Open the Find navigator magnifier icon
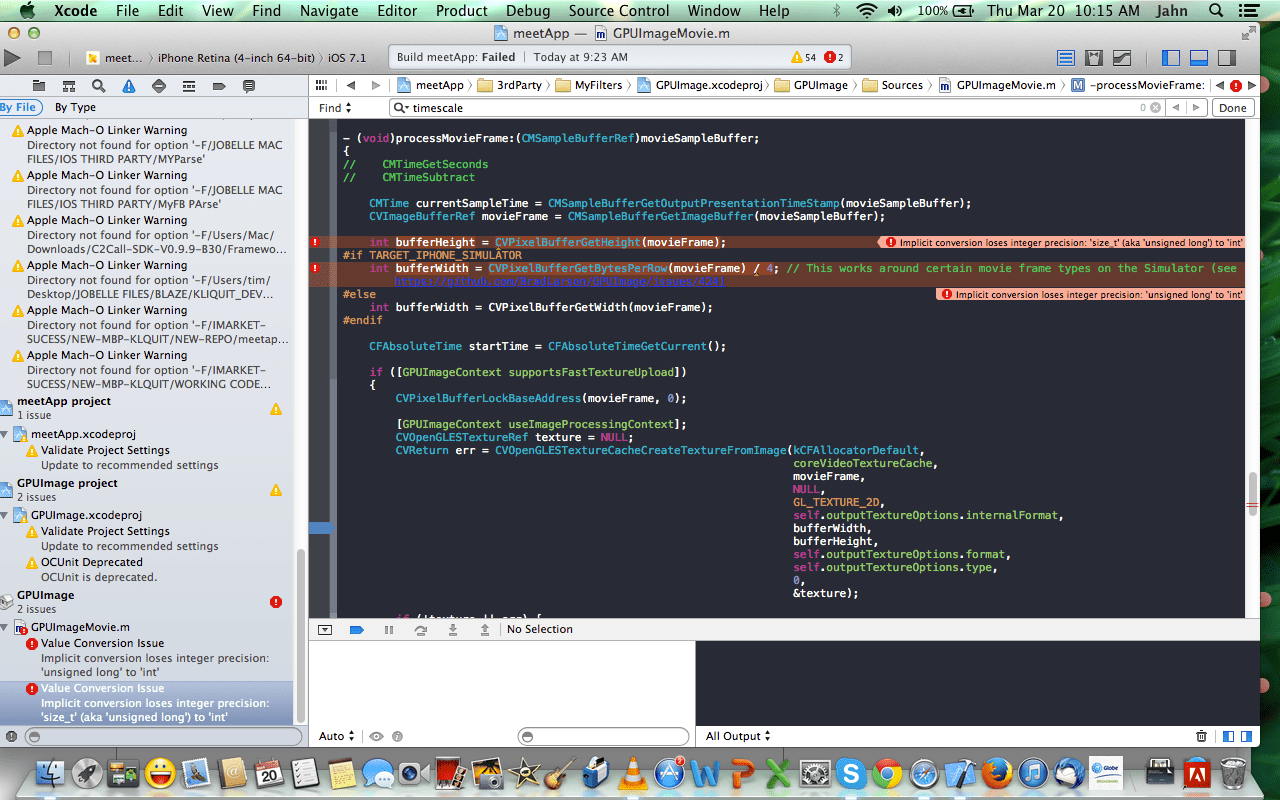Image resolution: width=1280 pixels, height=800 pixels. click(x=98, y=86)
